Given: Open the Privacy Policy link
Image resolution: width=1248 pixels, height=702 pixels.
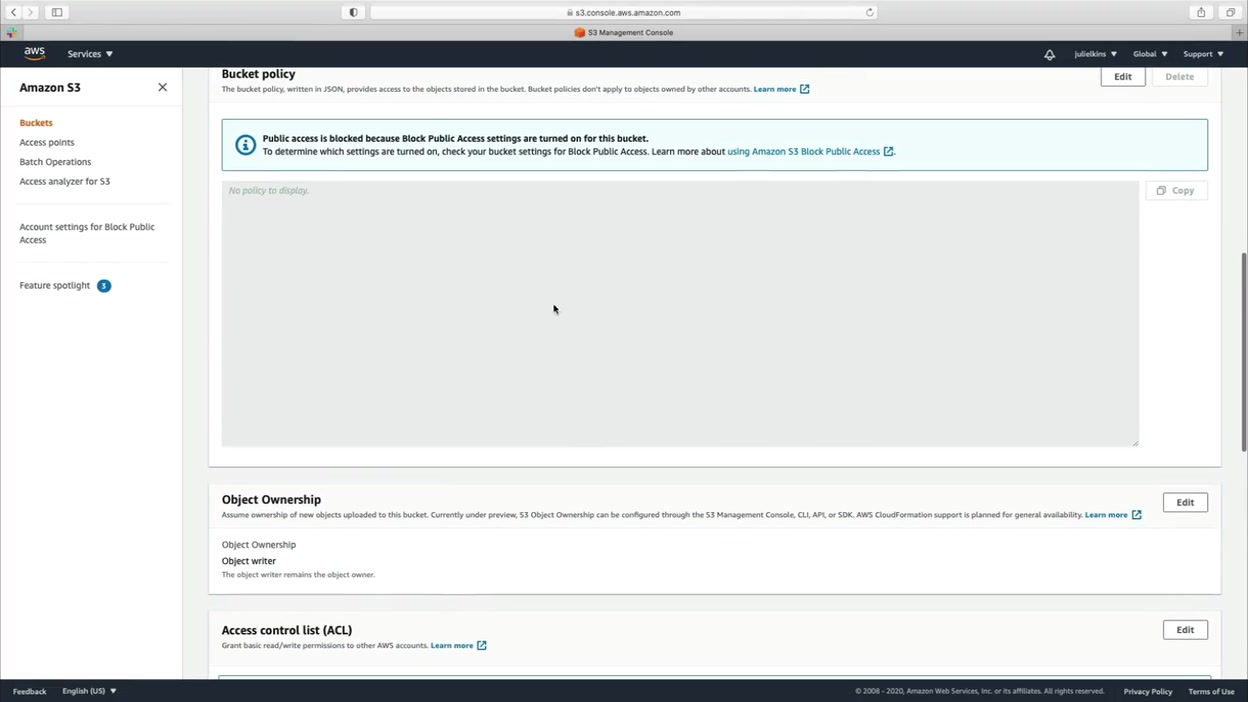Looking at the screenshot, I should click(x=1148, y=691).
